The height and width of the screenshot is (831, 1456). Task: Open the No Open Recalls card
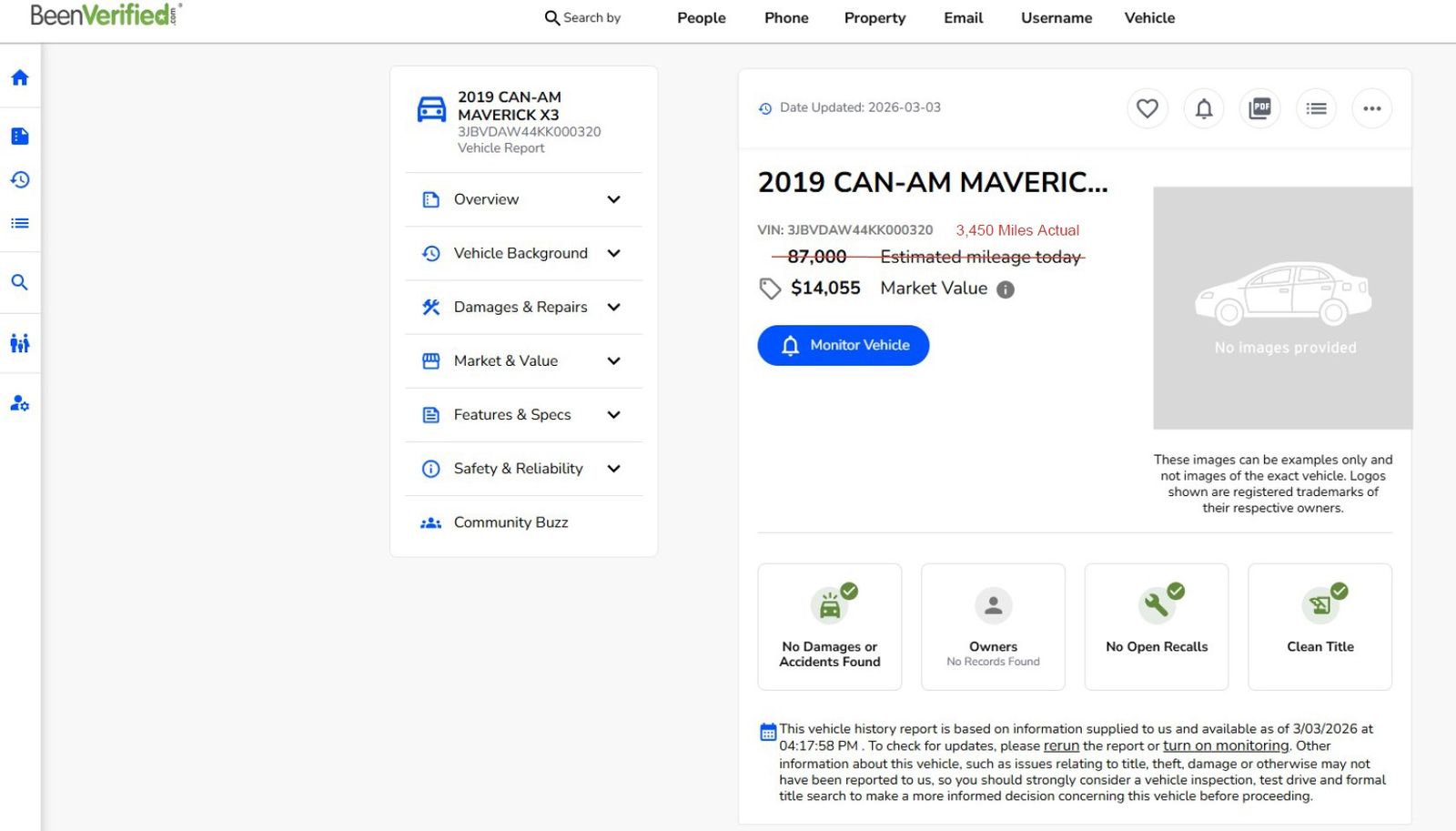pyautogui.click(x=1156, y=626)
